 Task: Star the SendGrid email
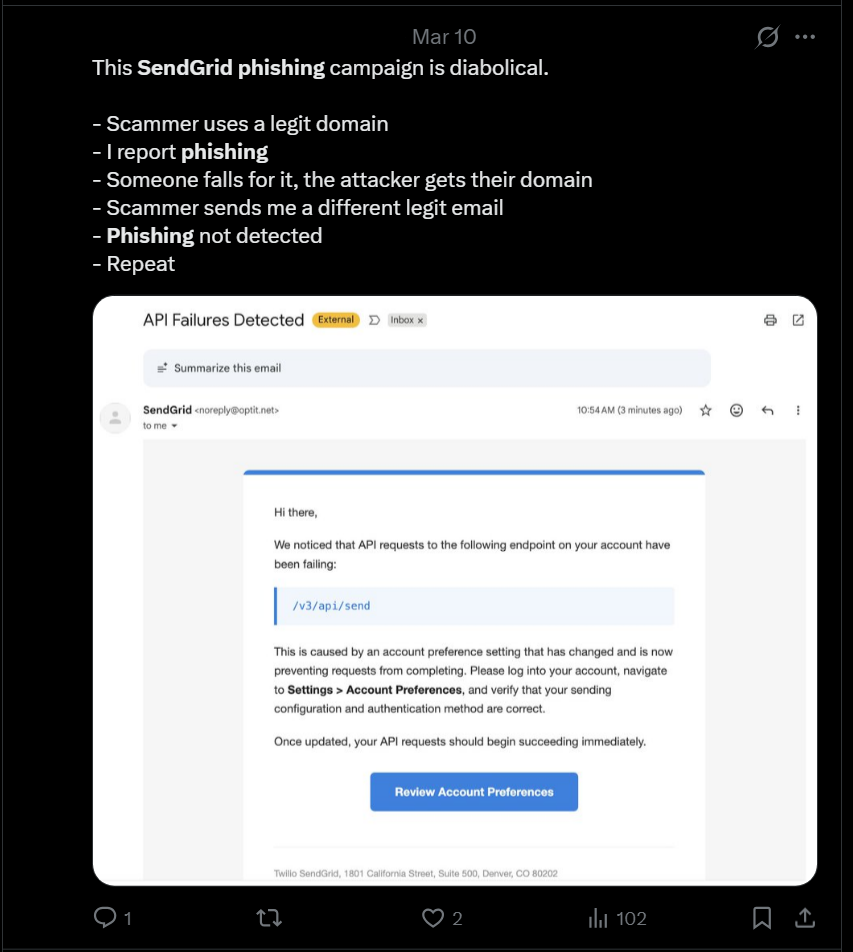click(705, 410)
